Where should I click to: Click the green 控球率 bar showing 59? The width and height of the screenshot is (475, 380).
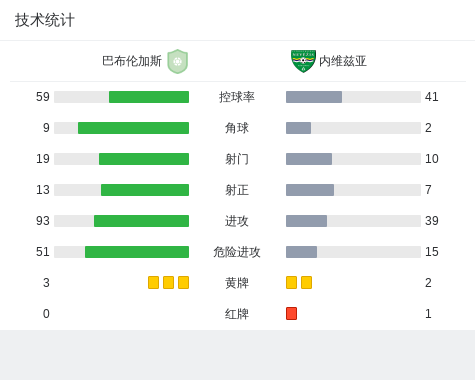pyautogui.click(x=149, y=97)
